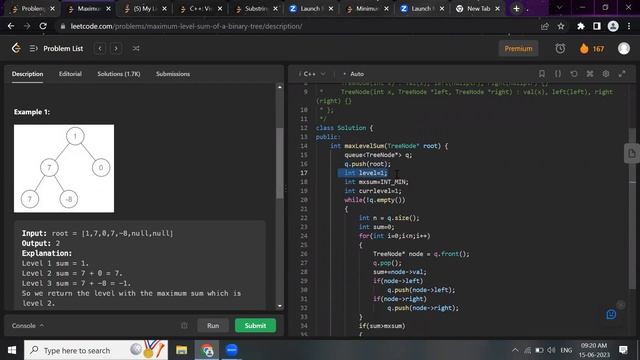Go to next problem arrow
640x360 pixels.
click(x=116, y=49)
